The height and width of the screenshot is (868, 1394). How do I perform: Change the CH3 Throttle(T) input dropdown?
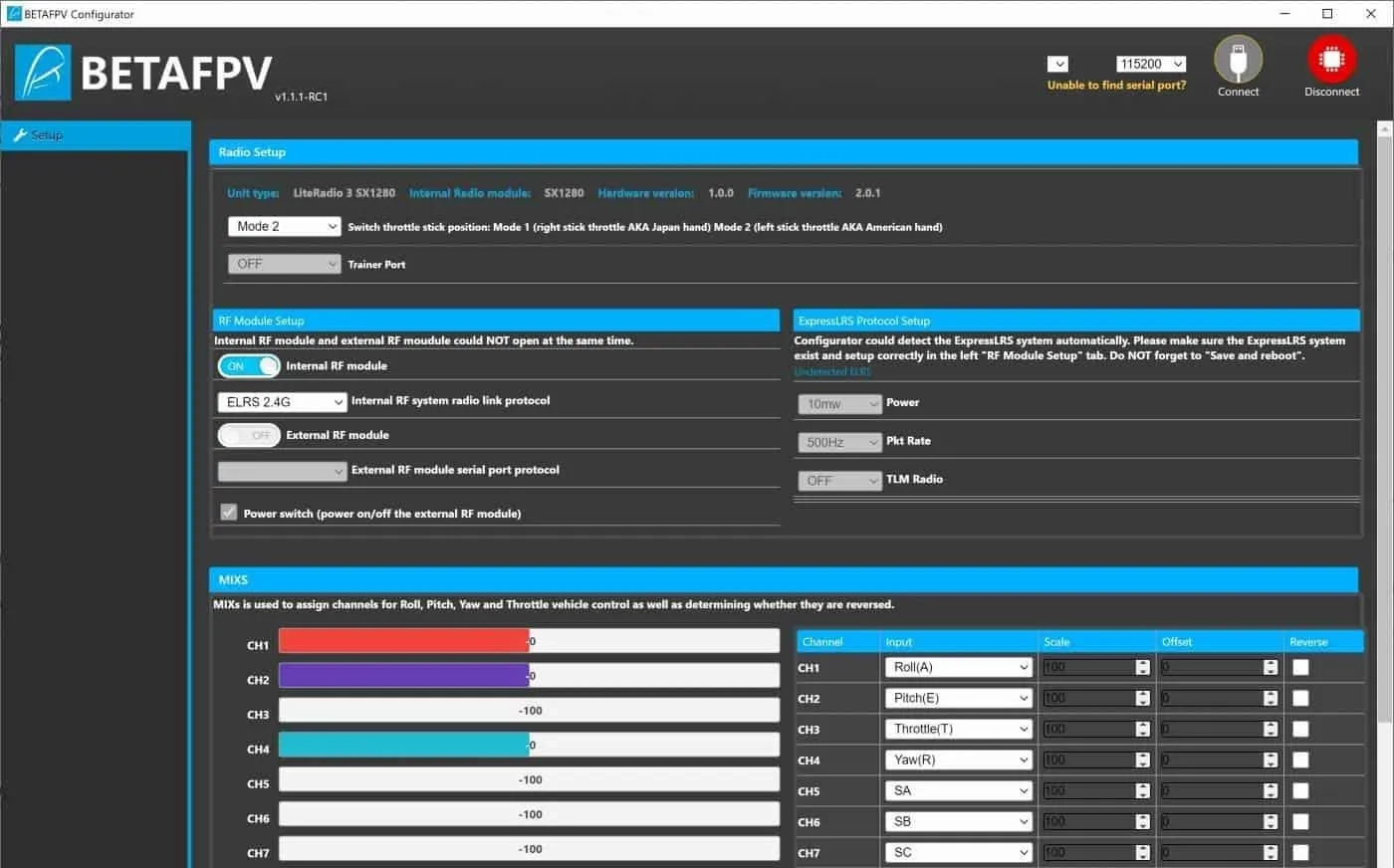[x=959, y=729]
